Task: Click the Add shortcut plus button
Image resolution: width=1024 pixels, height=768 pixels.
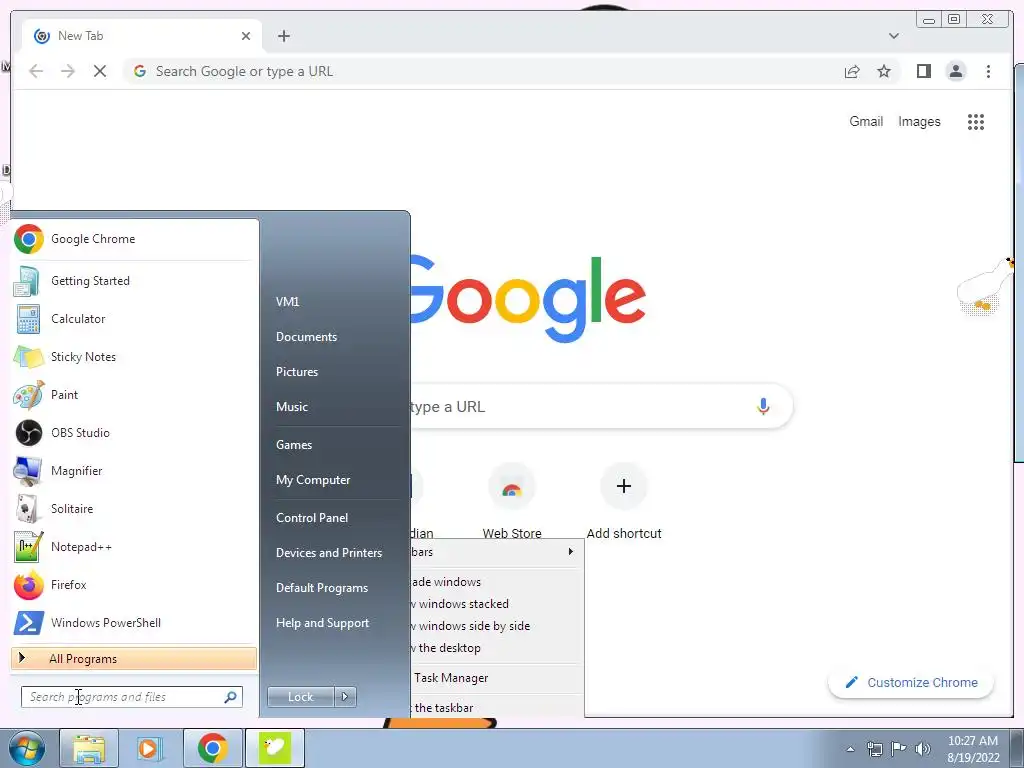Action: tap(624, 486)
